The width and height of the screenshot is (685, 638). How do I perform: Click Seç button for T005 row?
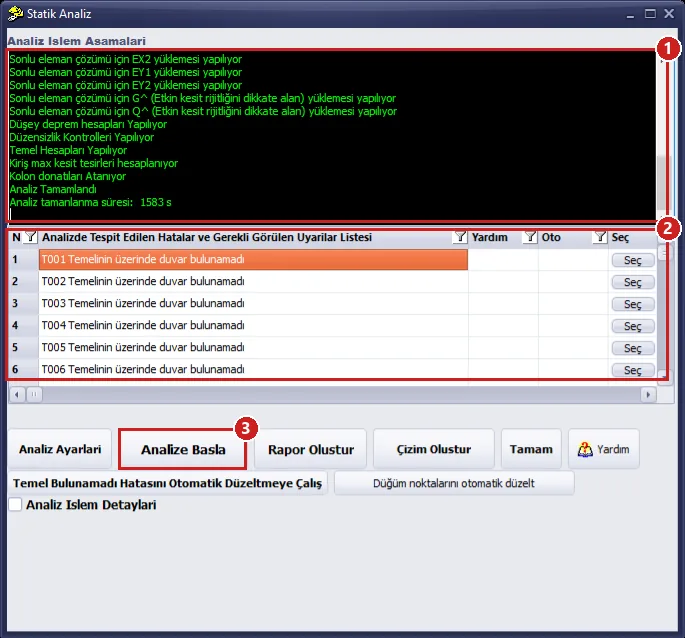(633, 348)
